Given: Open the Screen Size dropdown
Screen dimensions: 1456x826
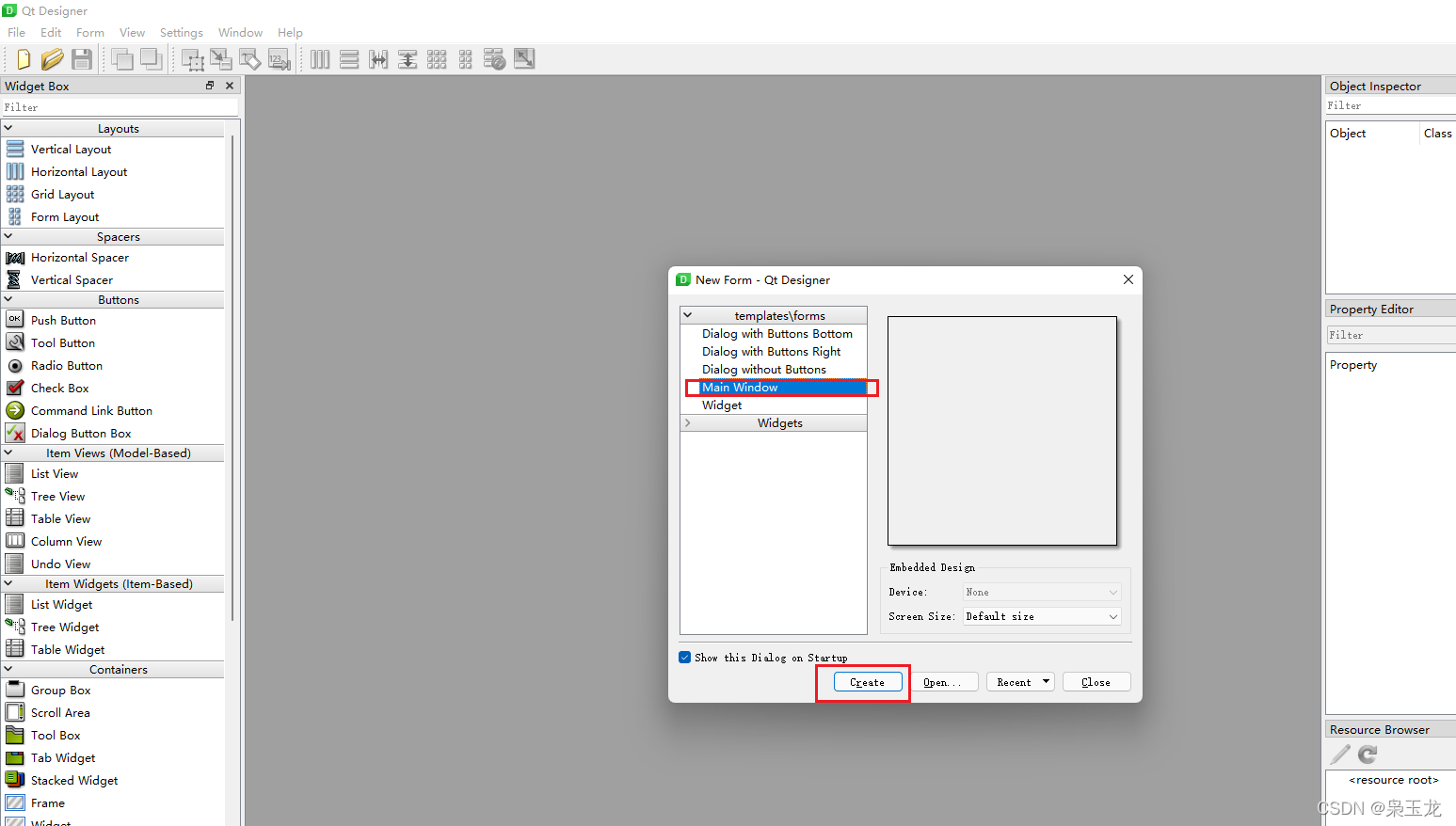Looking at the screenshot, I should tap(1042, 617).
